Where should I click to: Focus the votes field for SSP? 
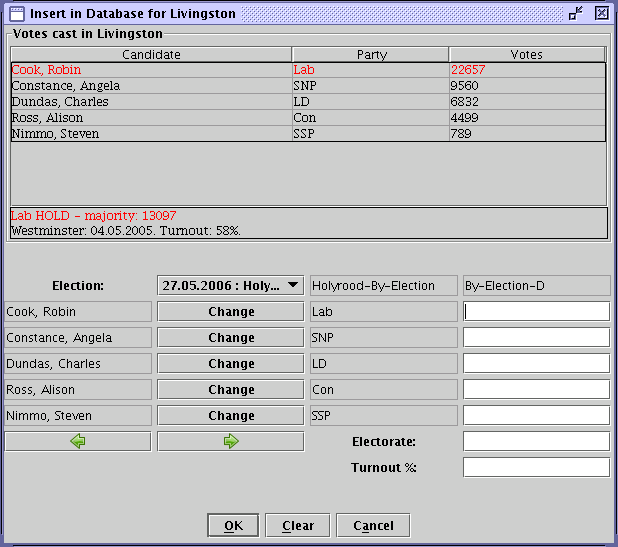point(536,416)
